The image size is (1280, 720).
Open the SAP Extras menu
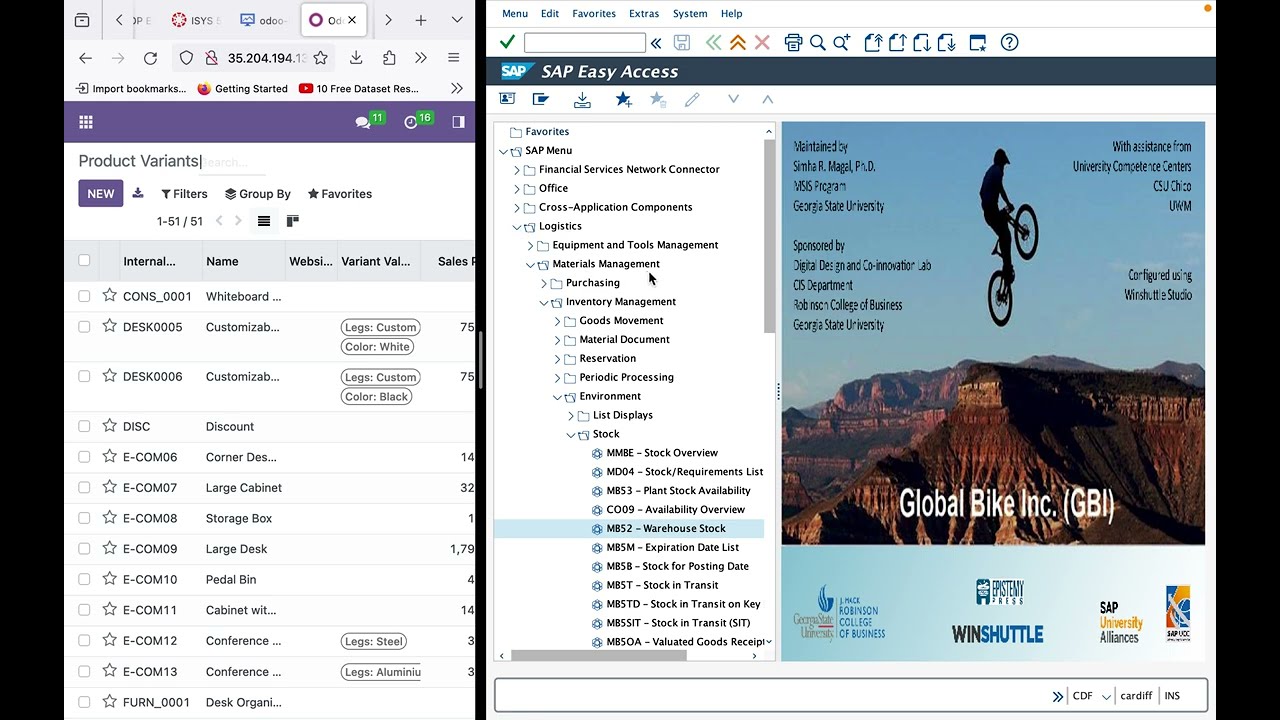tap(644, 13)
